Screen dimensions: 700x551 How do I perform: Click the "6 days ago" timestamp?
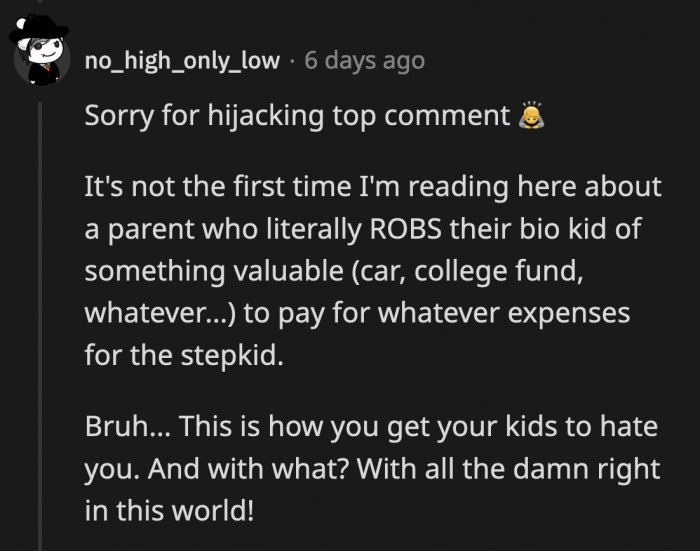364,61
